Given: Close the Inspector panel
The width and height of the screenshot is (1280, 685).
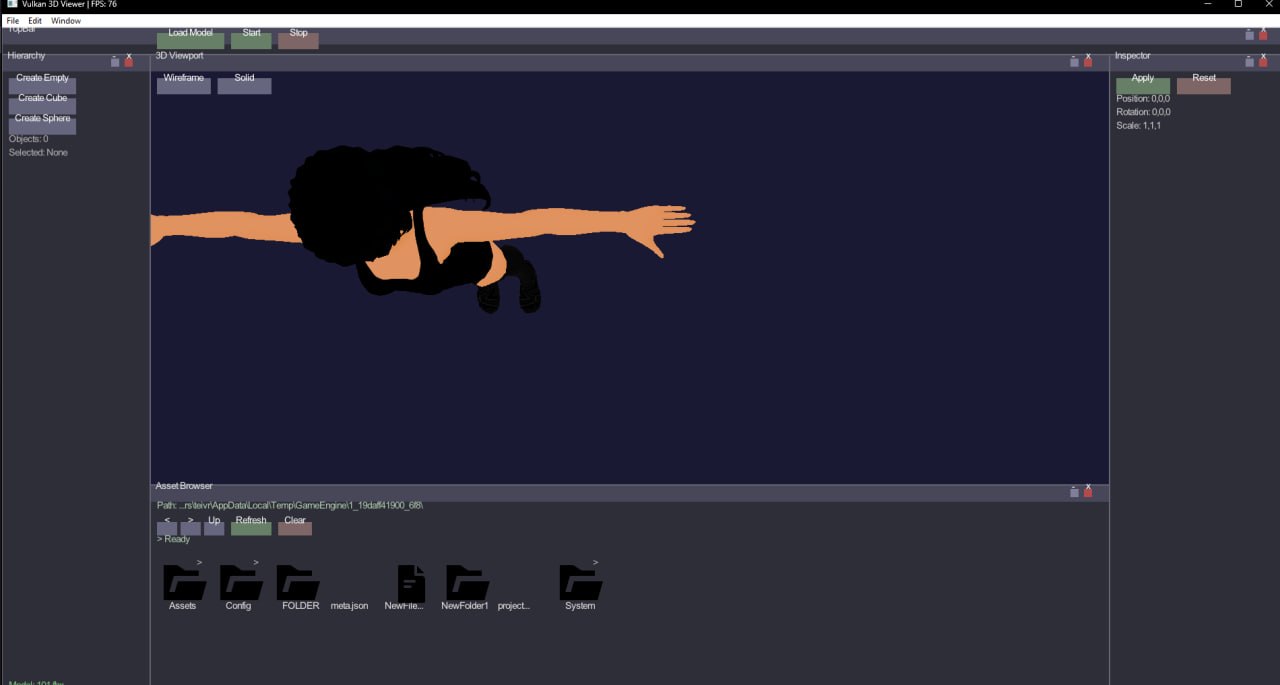Looking at the screenshot, I should (1263, 62).
